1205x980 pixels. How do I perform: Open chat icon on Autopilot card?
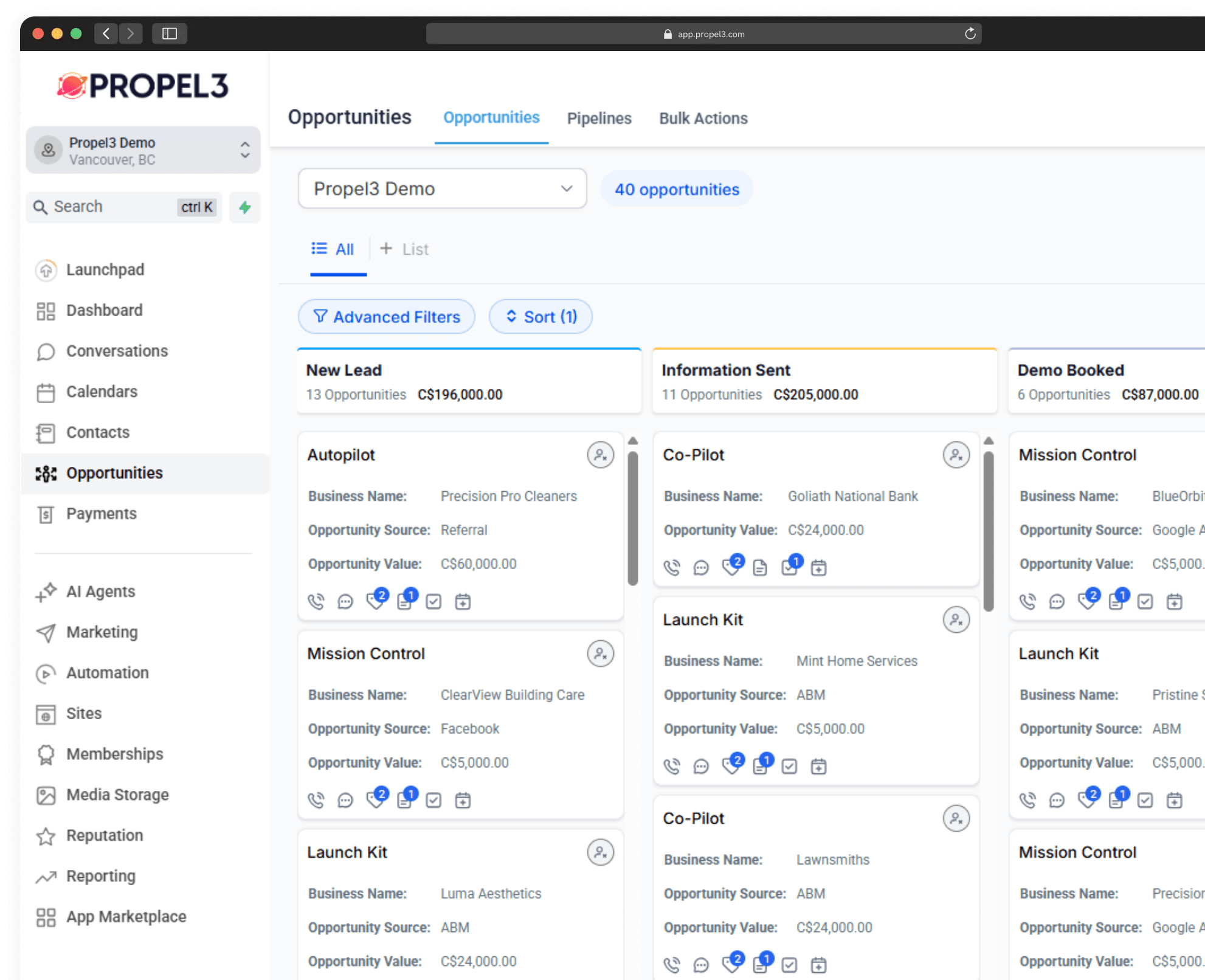pos(345,602)
